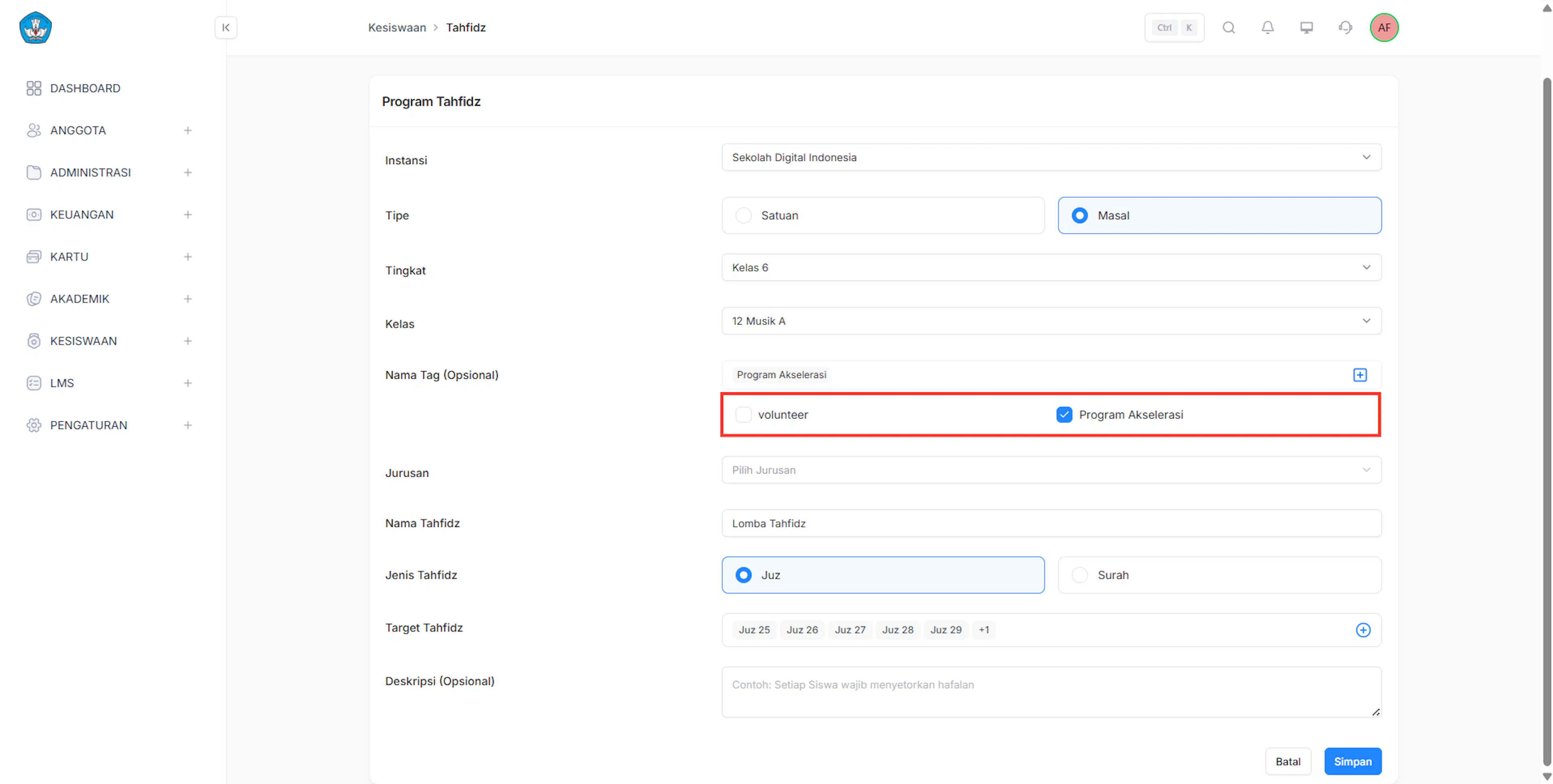Viewport: 1553px width, 784px height.
Task: Expand KESISWAAN menu with plus sign
Action: [x=188, y=342]
